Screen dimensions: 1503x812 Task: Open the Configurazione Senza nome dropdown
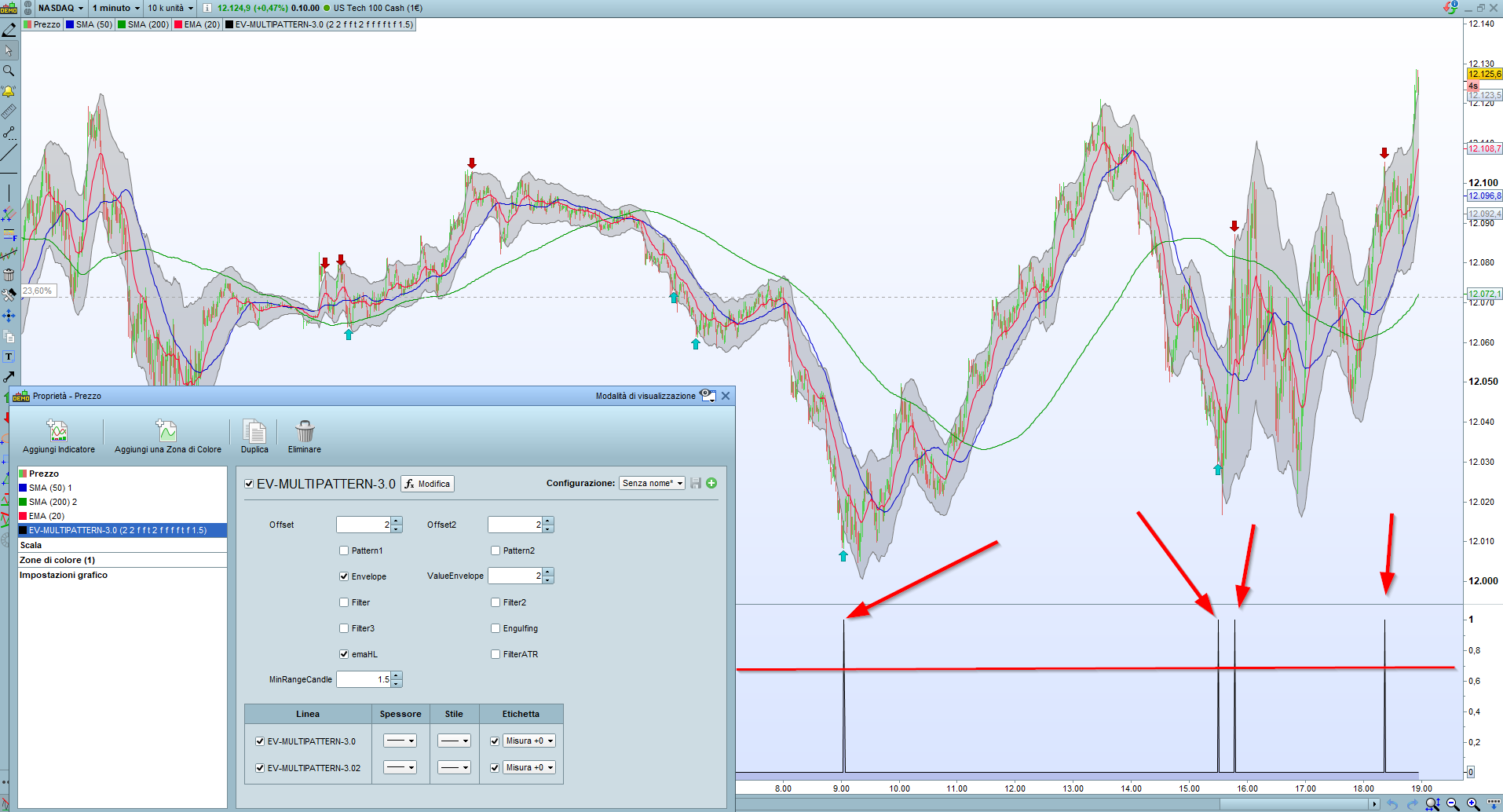click(652, 483)
